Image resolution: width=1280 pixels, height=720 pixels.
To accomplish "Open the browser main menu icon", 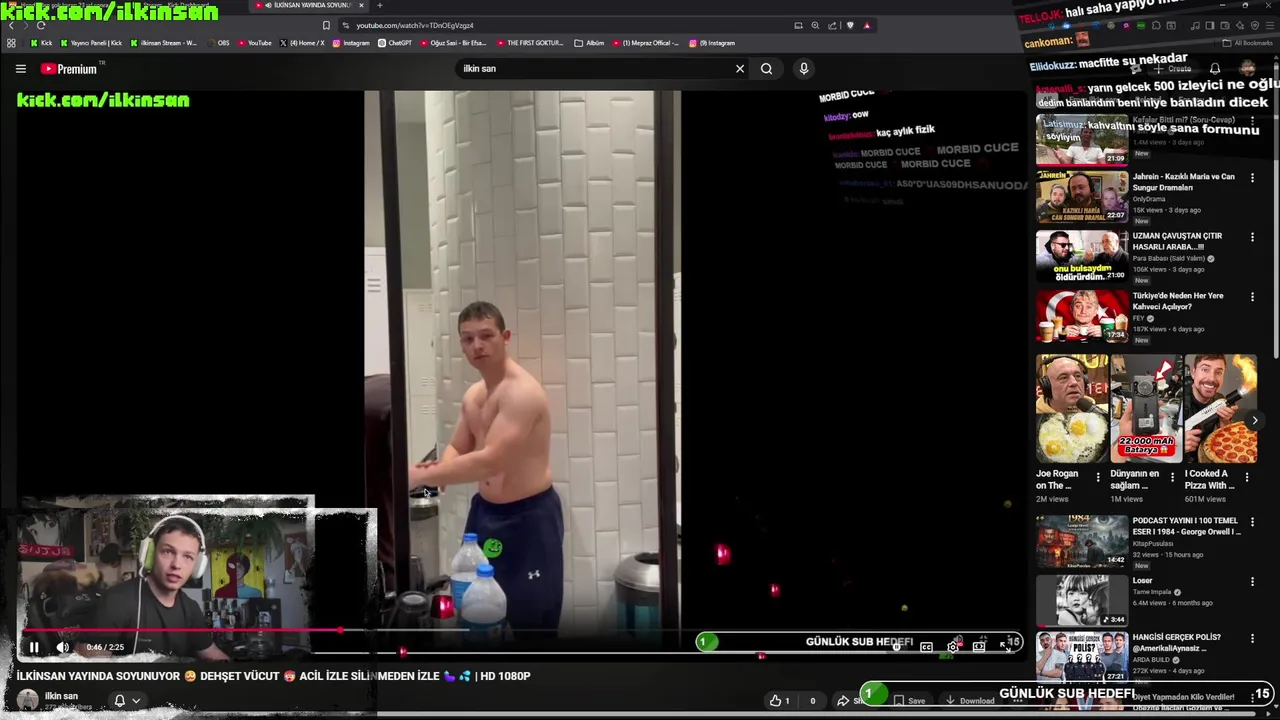I will tap(1271, 25).
